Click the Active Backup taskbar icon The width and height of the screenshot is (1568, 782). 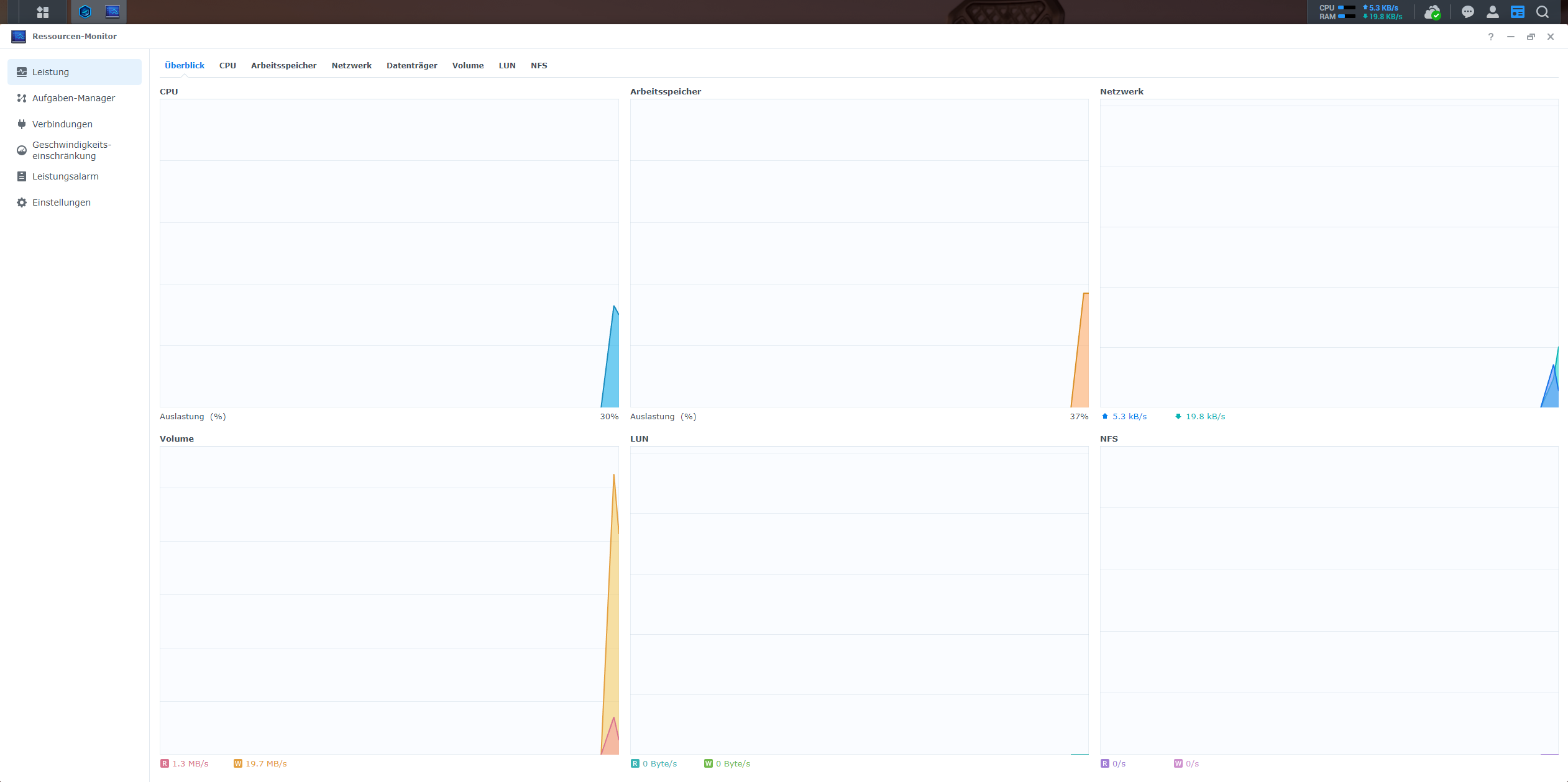tap(86, 12)
